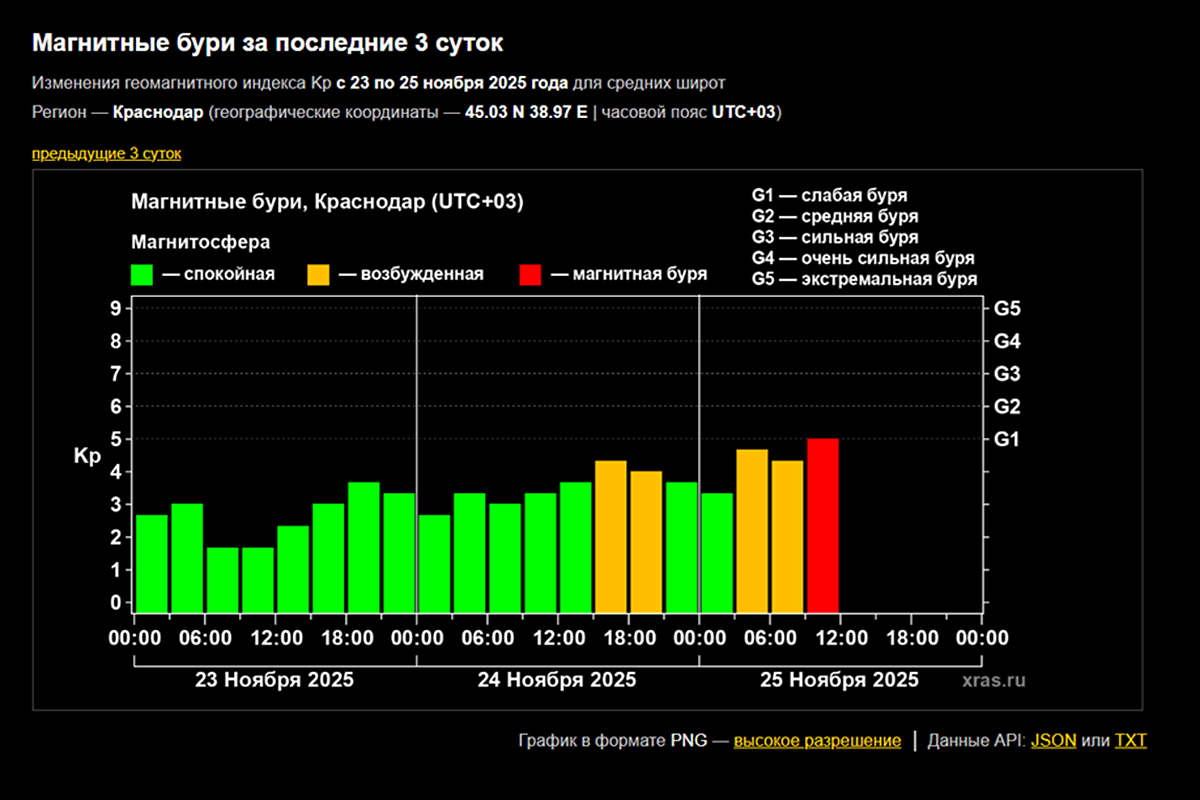
Task: Open the «высокое разрешение» PNG link
Action: point(817,741)
